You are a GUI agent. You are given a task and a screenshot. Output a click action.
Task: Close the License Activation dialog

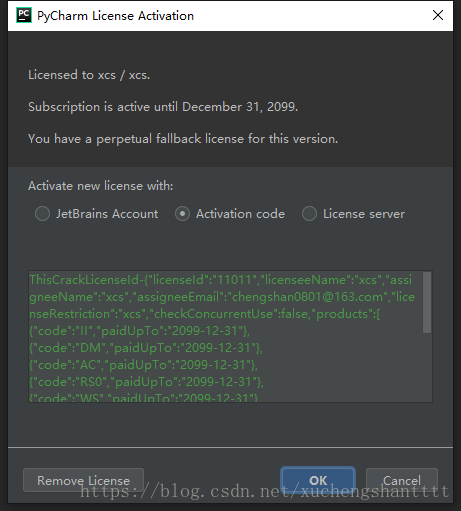pyautogui.click(x=438, y=15)
